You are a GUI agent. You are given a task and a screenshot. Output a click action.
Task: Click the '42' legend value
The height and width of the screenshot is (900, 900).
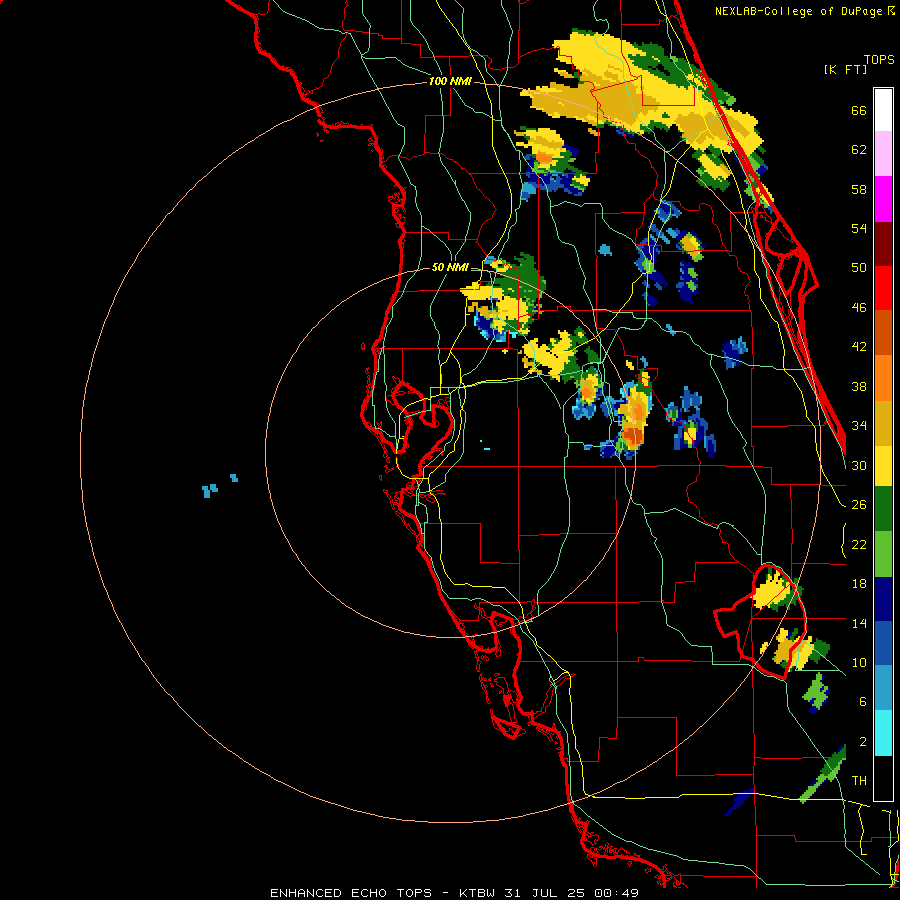click(x=859, y=347)
